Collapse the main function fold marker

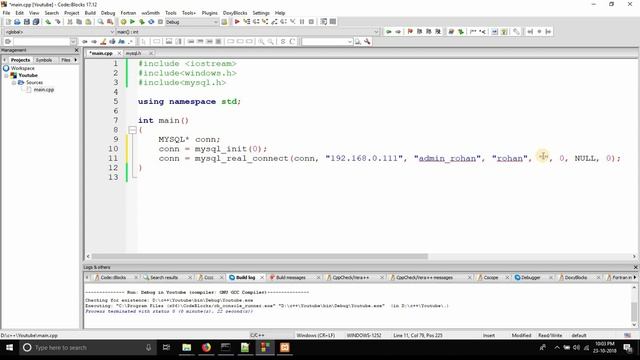point(132,130)
